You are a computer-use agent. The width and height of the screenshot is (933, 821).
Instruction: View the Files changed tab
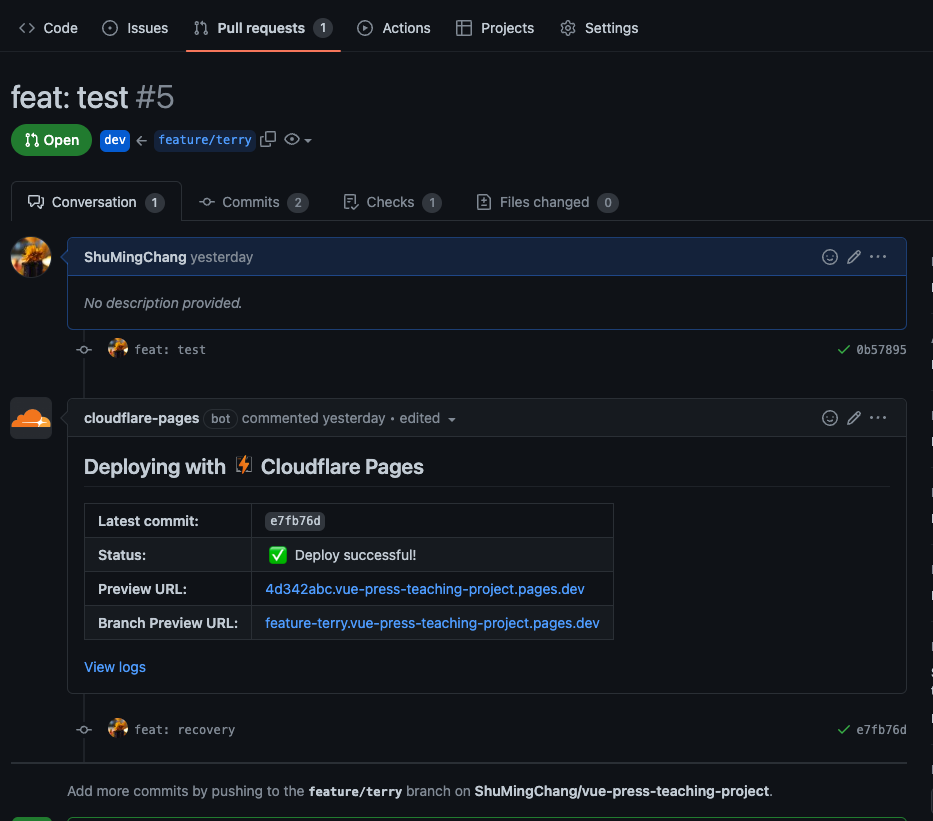pos(547,202)
